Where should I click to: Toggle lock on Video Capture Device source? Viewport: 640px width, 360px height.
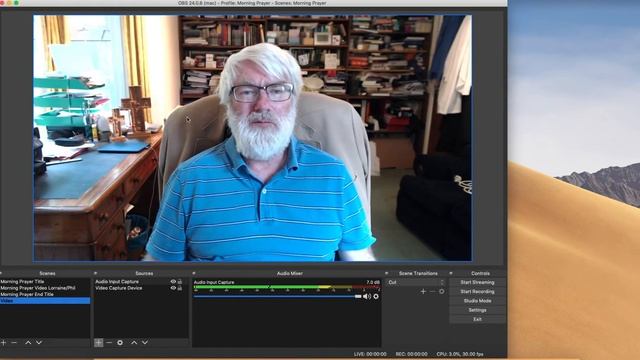(180, 288)
